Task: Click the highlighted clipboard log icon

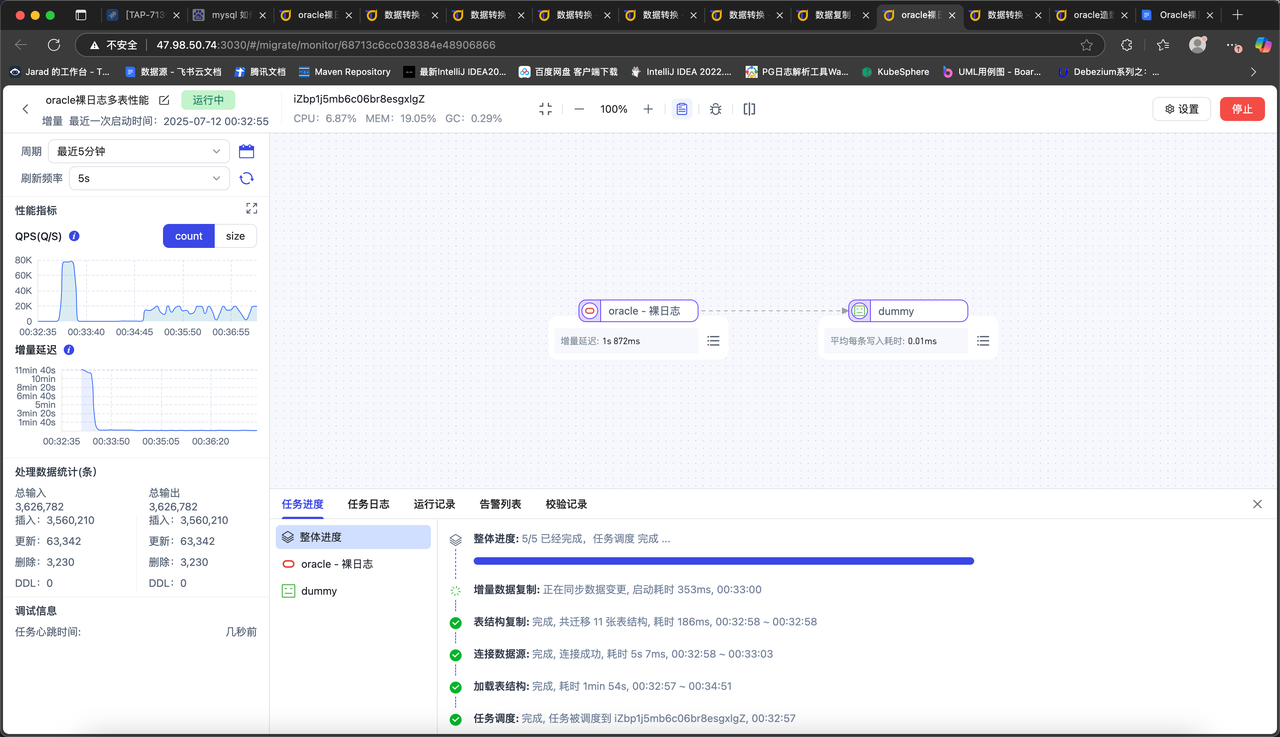Action: point(682,108)
